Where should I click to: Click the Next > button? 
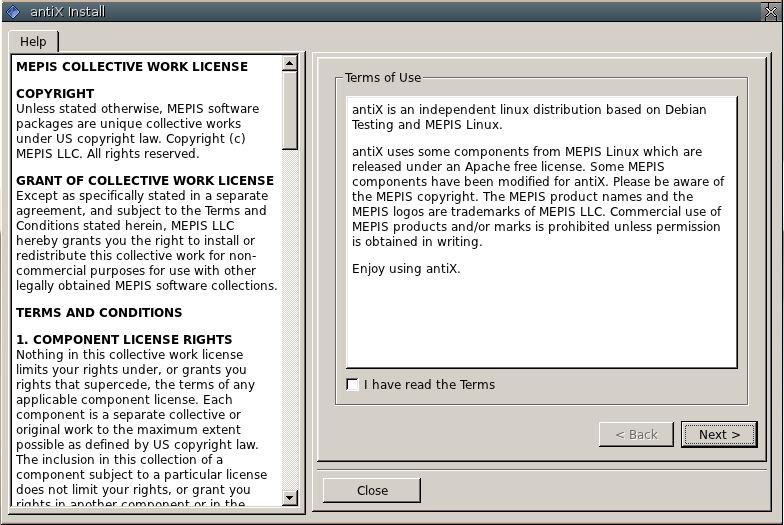coord(719,434)
